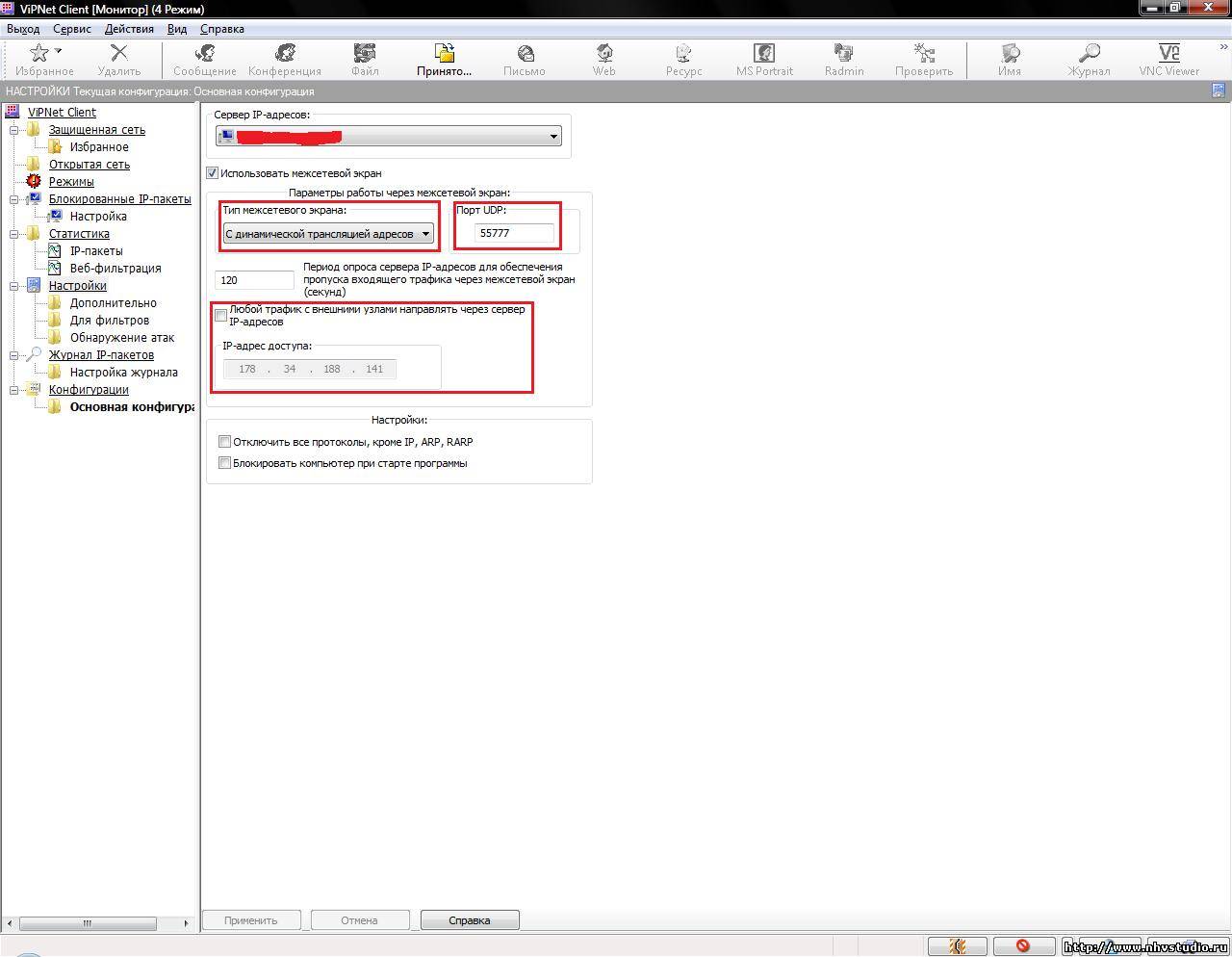Click the Web toolbar icon

tap(604, 53)
